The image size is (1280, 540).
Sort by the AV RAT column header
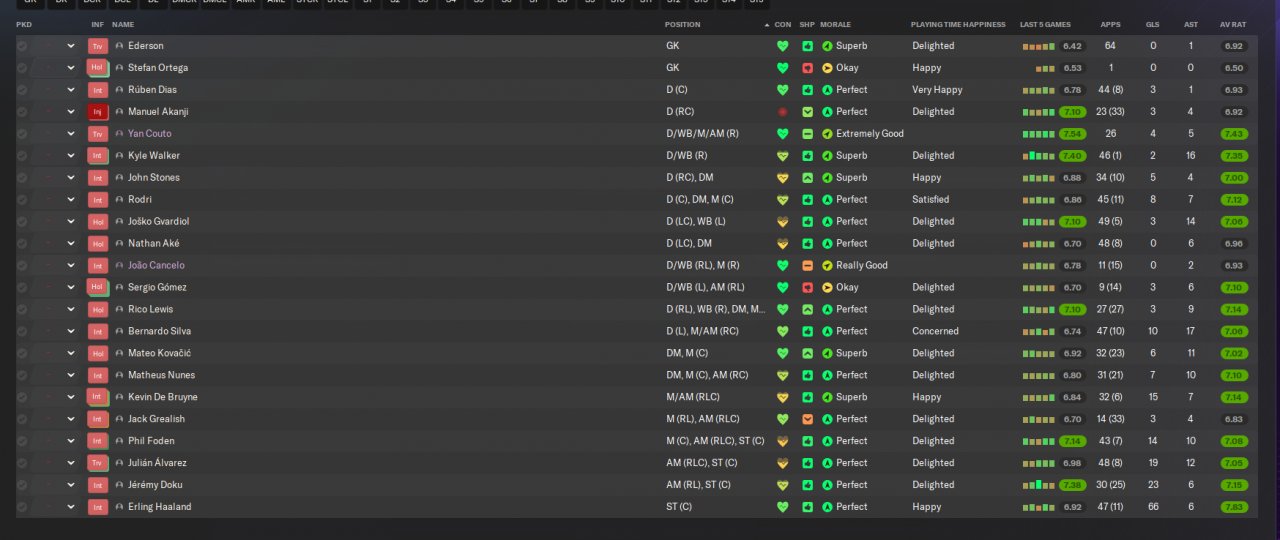click(x=1233, y=24)
